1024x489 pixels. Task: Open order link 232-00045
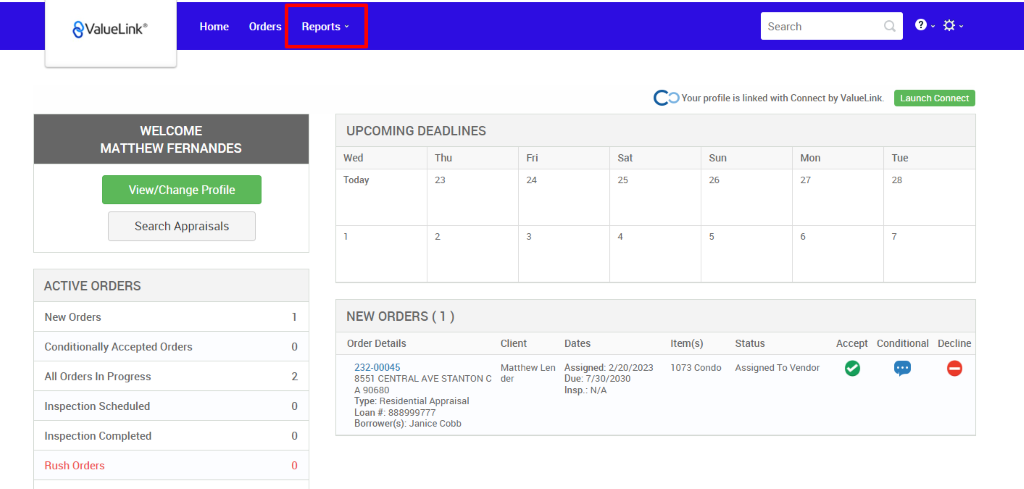click(x=377, y=368)
